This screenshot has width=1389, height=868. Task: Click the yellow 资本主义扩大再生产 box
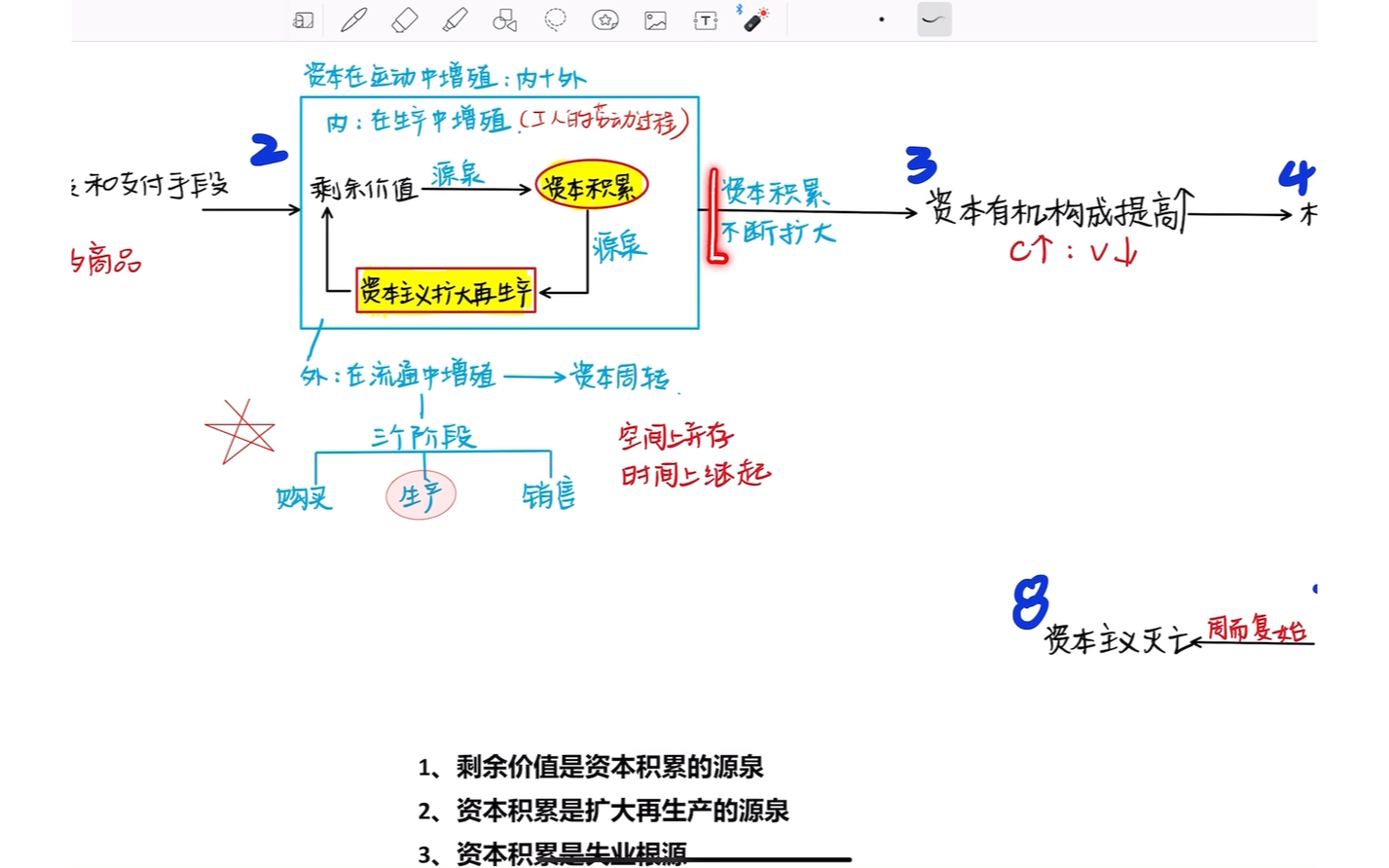446,290
